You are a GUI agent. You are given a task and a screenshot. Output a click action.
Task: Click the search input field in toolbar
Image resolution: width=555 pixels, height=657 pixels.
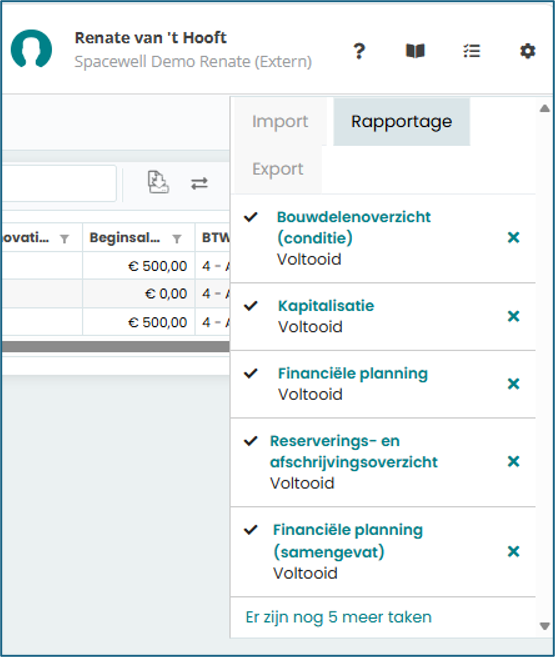coord(59,183)
